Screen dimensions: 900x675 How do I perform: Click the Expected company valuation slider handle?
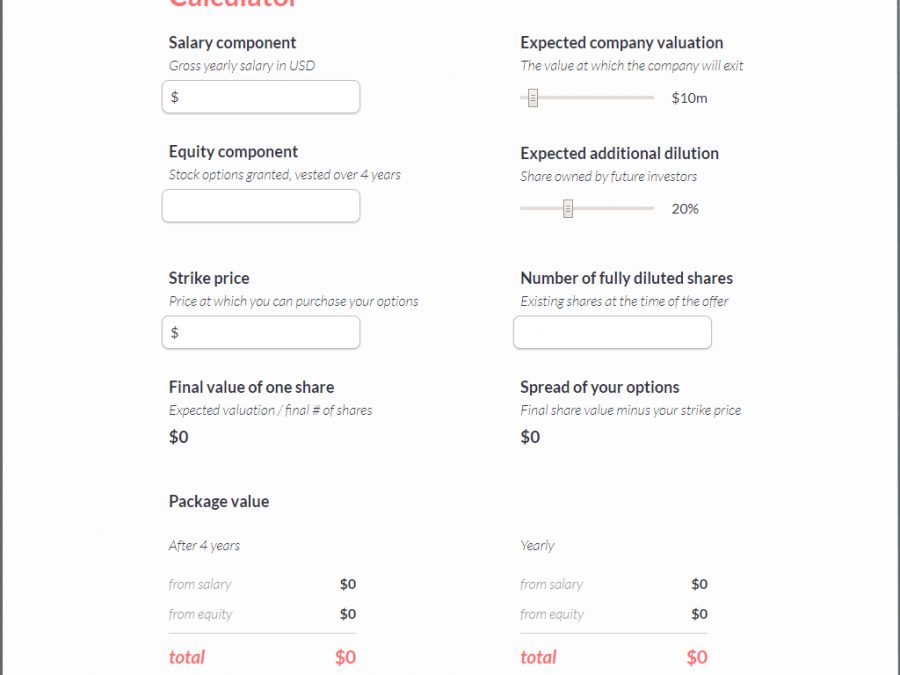click(533, 98)
